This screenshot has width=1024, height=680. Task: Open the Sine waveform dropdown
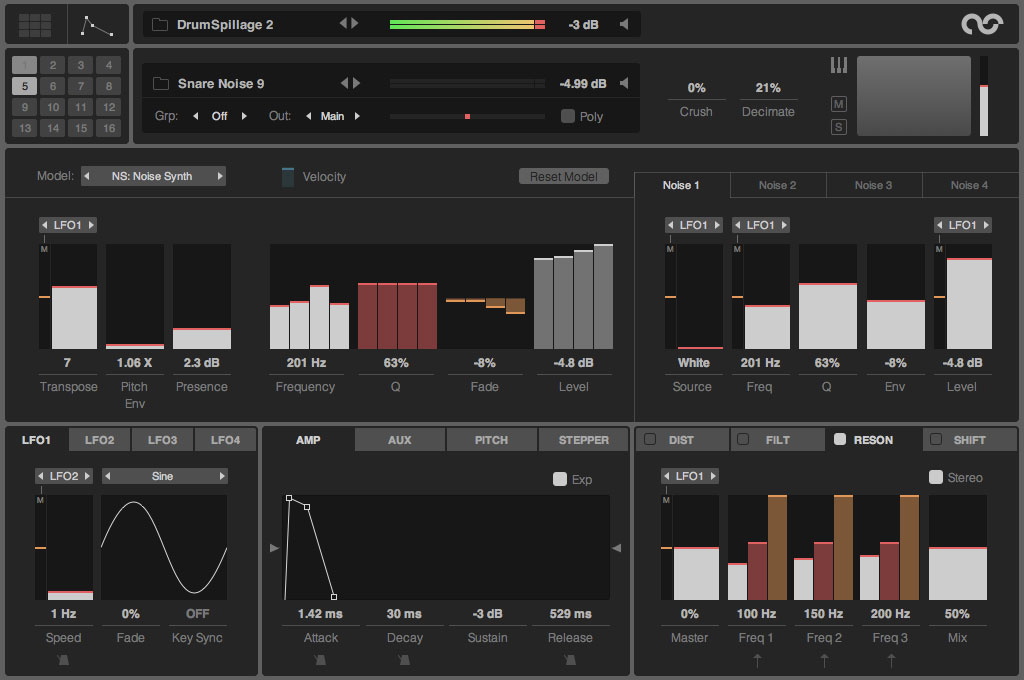[x=163, y=476]
